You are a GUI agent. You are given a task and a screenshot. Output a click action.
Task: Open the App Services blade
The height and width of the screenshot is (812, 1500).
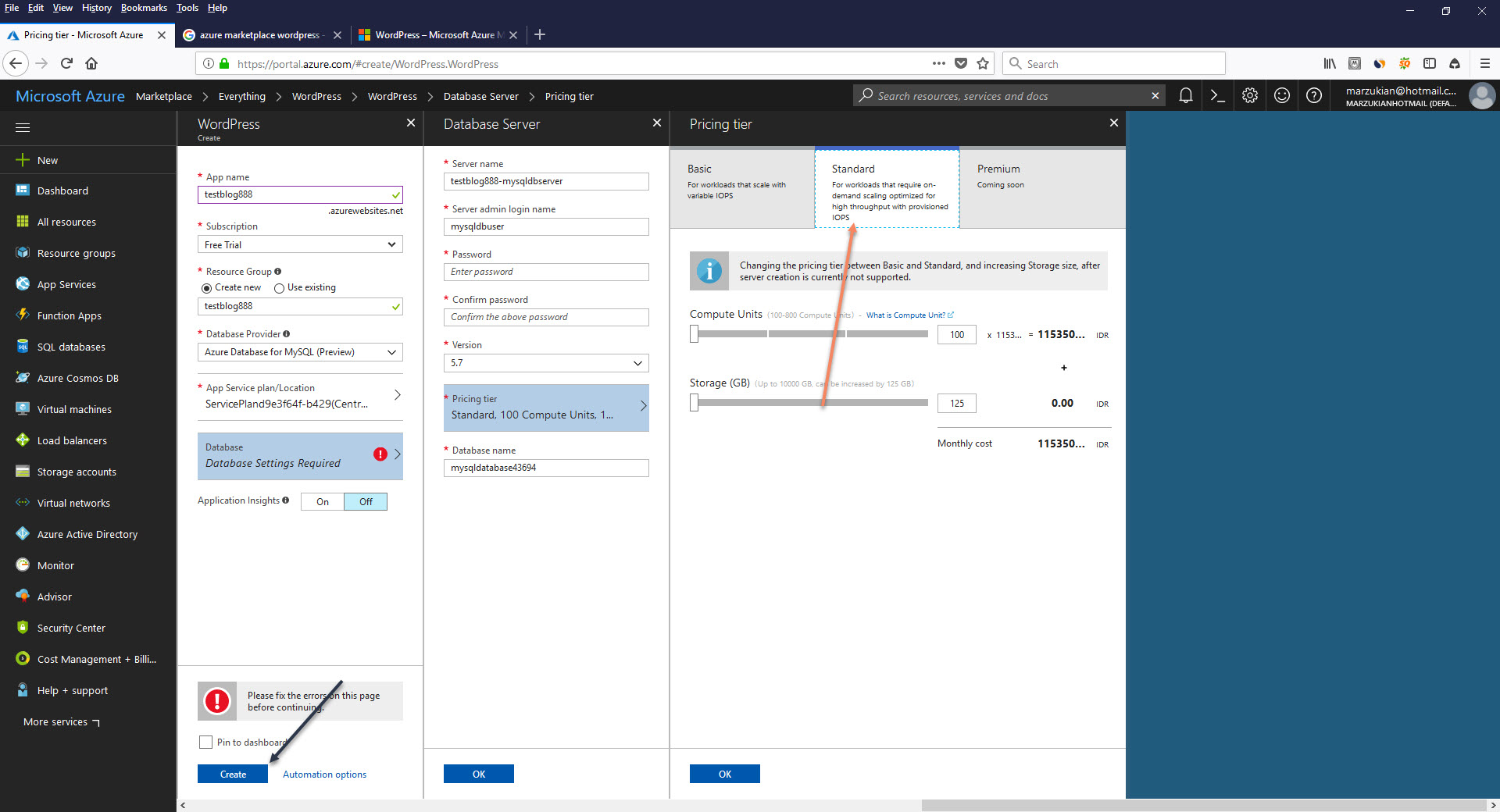pyautogui.click(x=66, y=284)
